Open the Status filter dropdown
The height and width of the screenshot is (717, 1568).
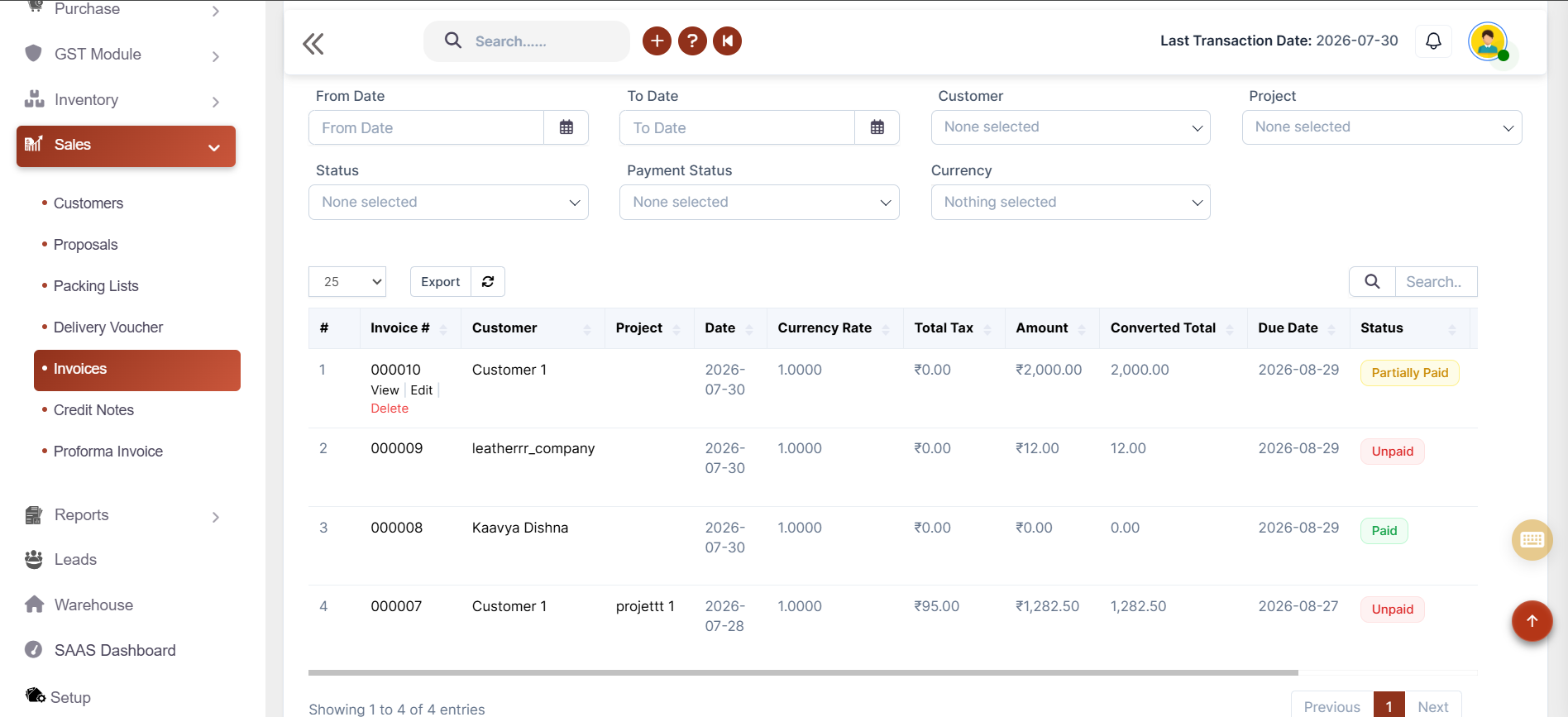(x=448, y=202)
